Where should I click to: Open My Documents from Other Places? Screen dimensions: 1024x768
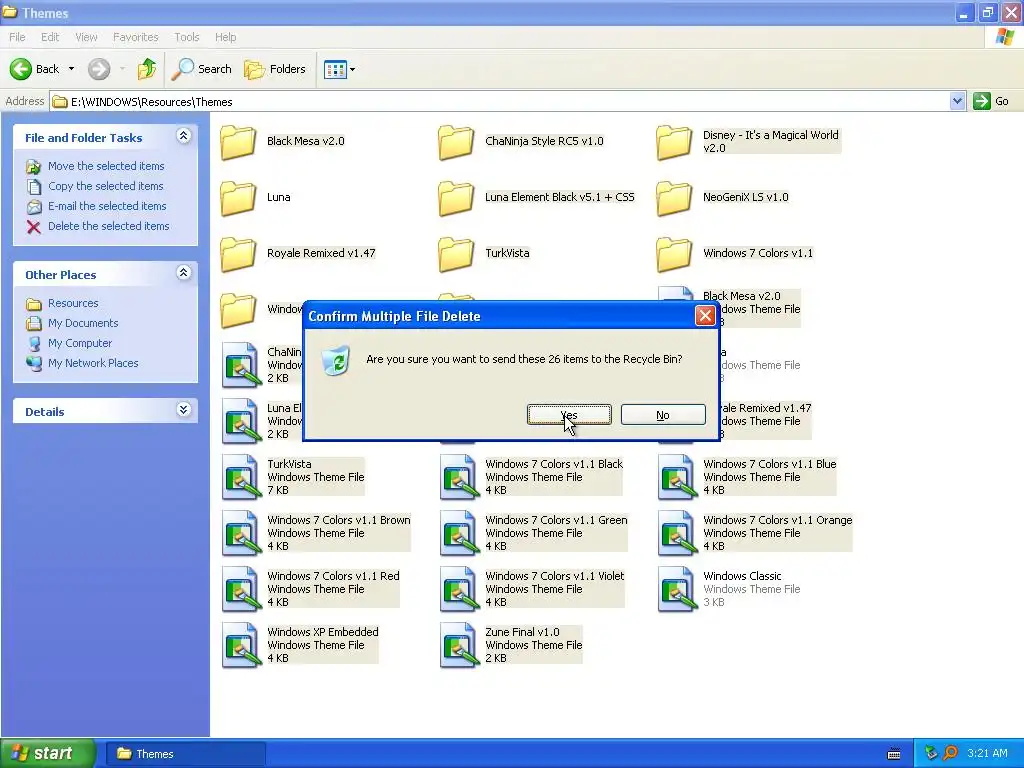(83, 323)
